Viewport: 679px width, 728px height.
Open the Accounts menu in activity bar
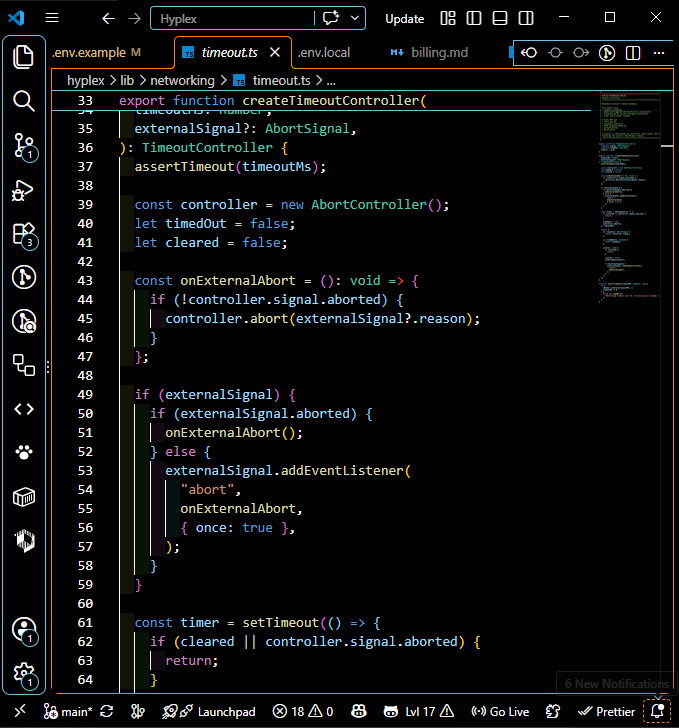click(24, 631)
